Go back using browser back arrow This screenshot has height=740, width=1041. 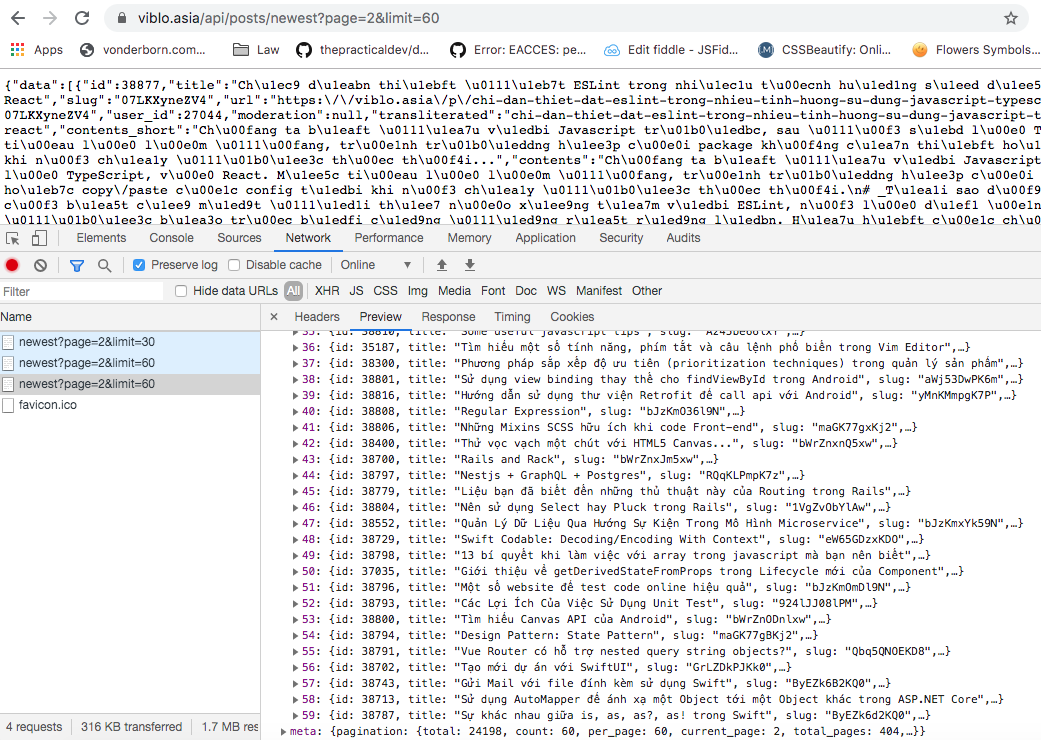(18, 18)
